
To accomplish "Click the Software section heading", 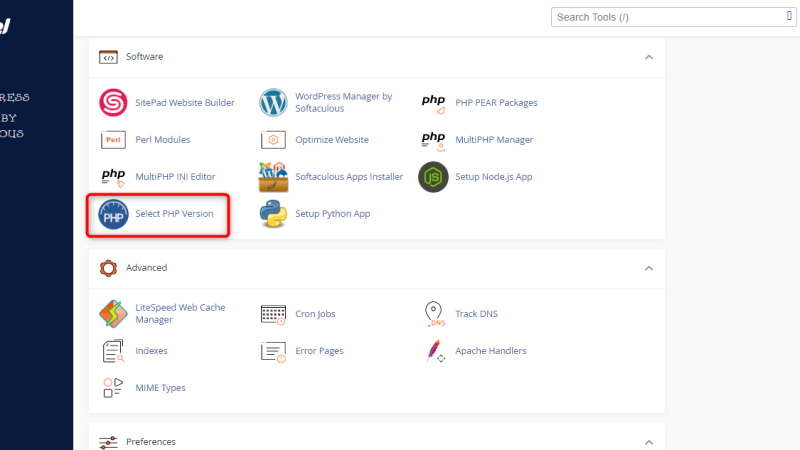I will [144, 57].
